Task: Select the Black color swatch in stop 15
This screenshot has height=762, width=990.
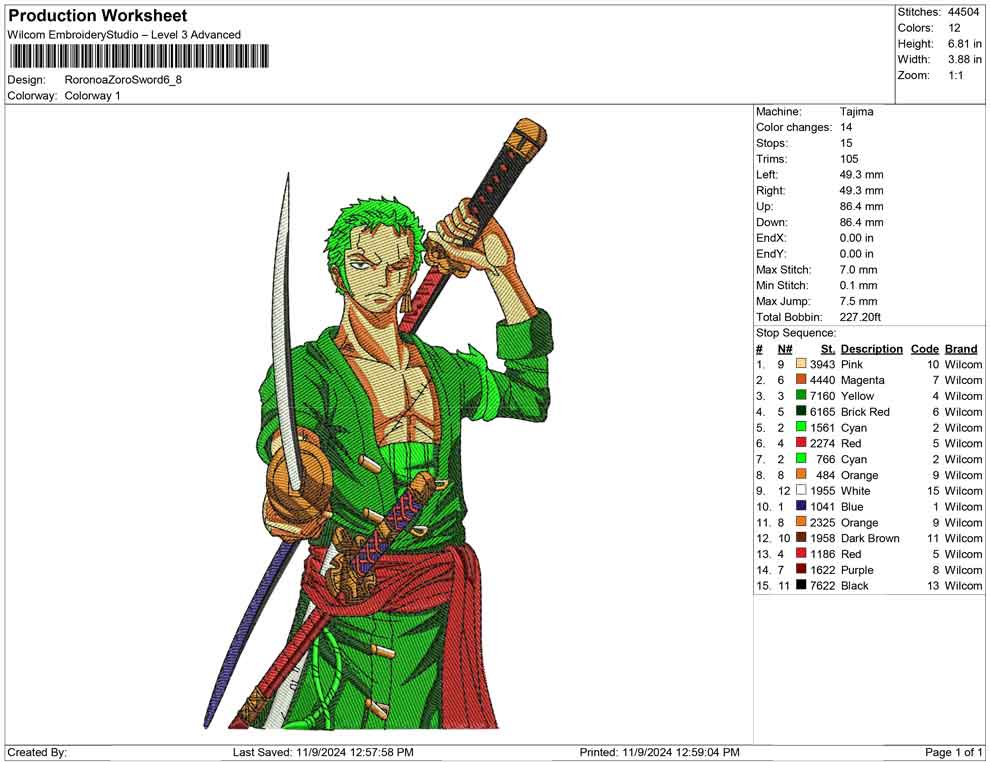Action: click(801, 586)
